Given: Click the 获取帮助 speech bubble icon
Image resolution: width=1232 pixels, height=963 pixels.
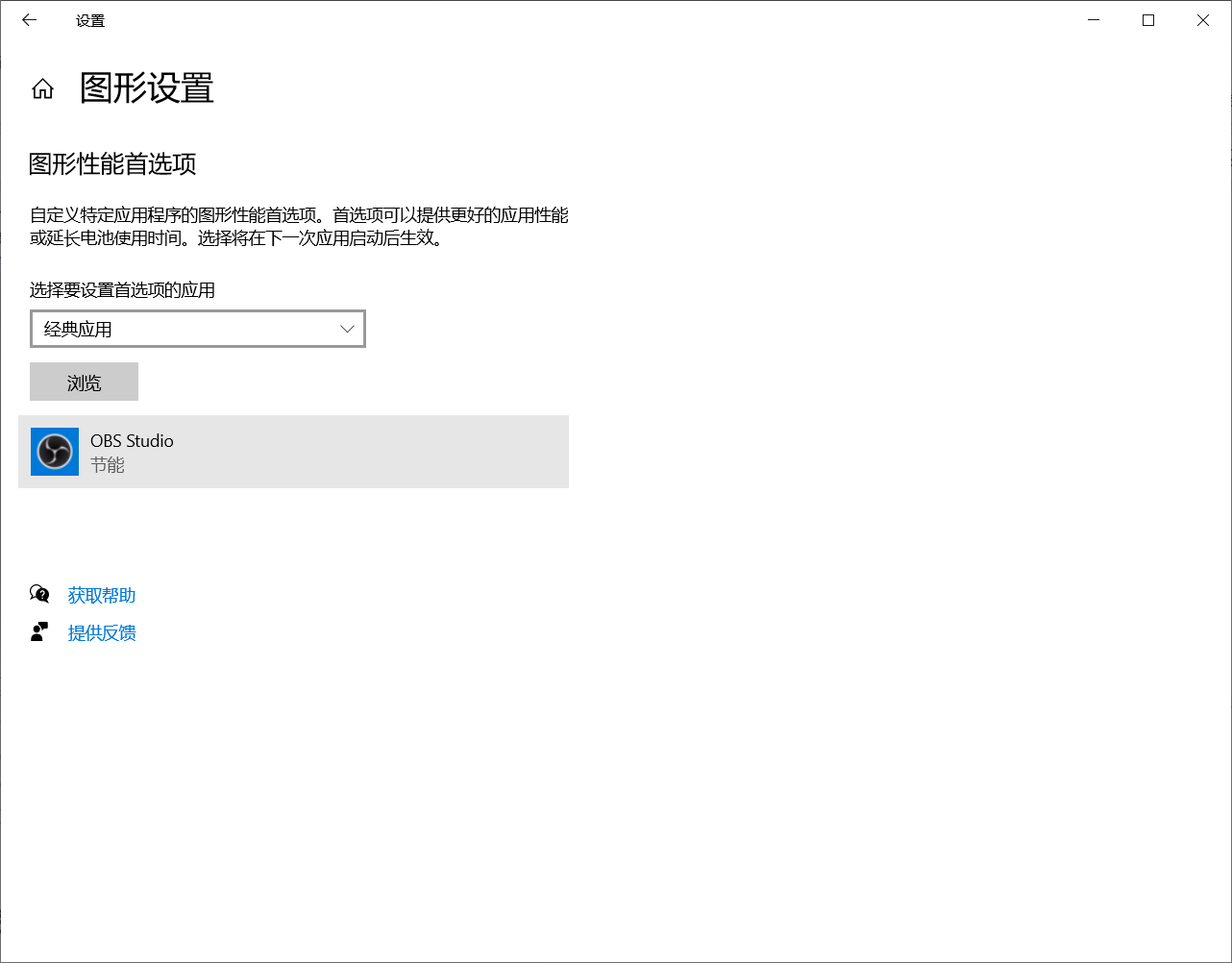Looking at the screenshot, I should click(38, 593).
